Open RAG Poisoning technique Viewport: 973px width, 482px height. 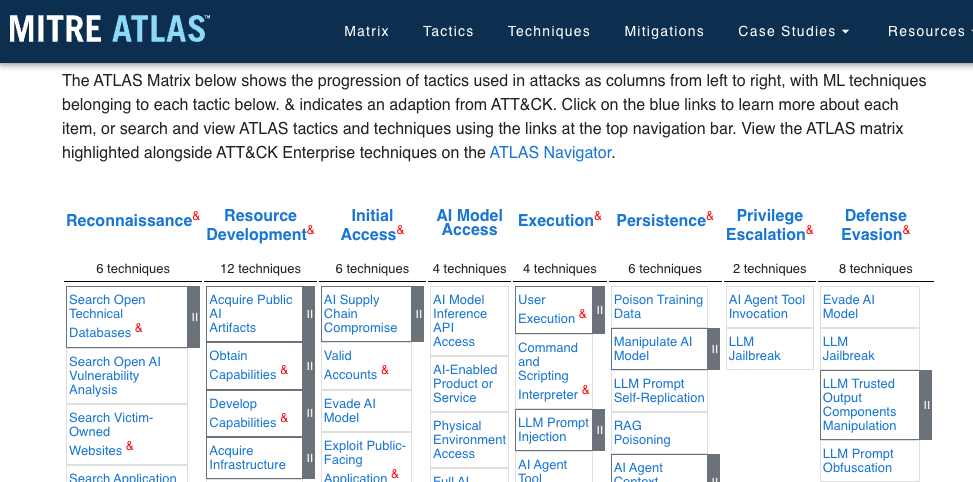coord(642,432)
